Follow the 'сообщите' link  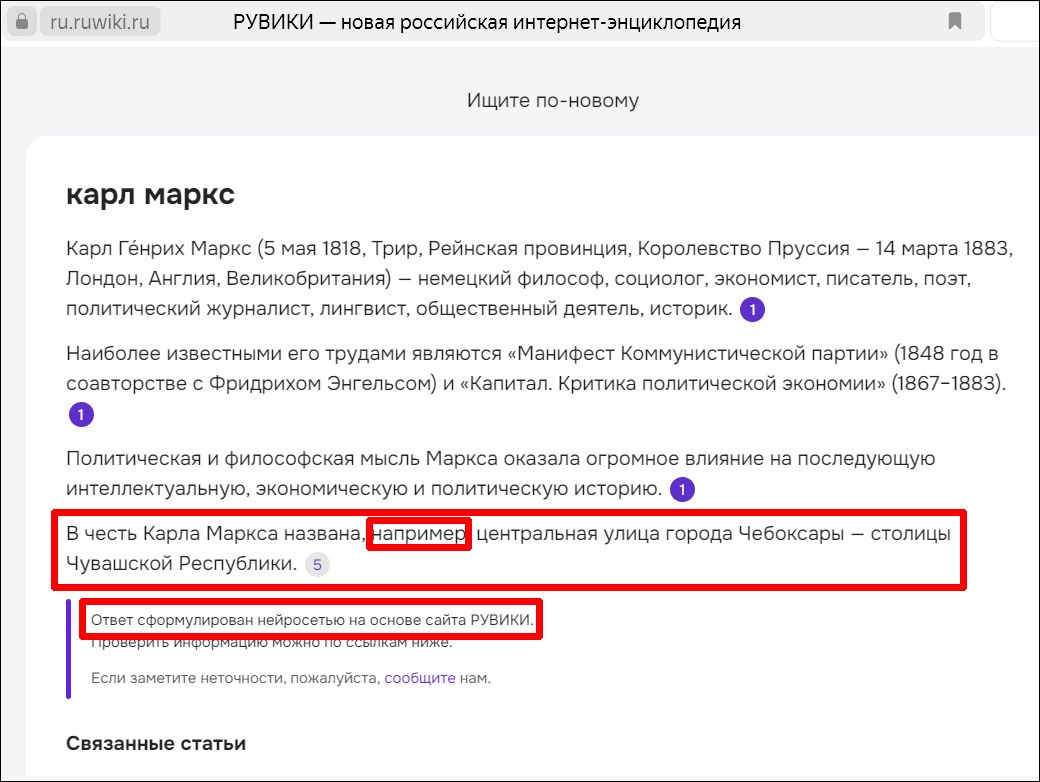(x=420, y=678)
